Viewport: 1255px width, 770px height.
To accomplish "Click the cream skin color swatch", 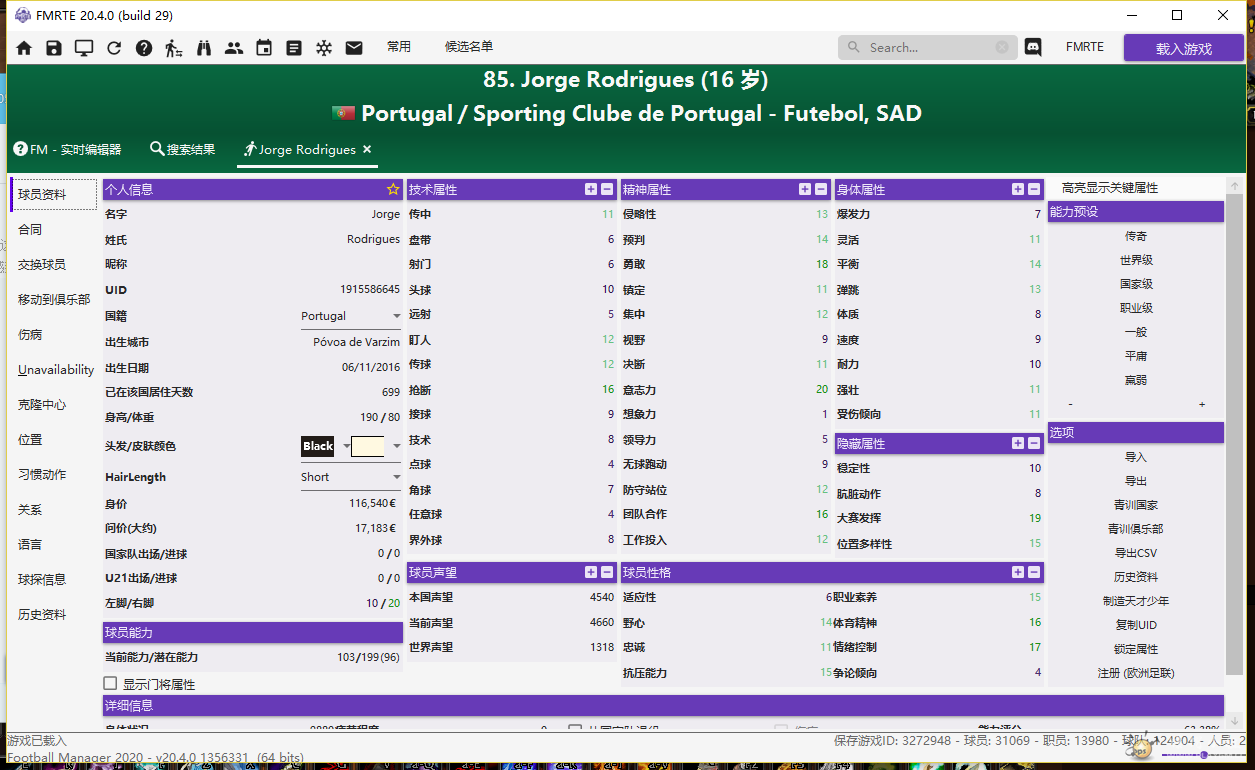I will coord(367,446).
